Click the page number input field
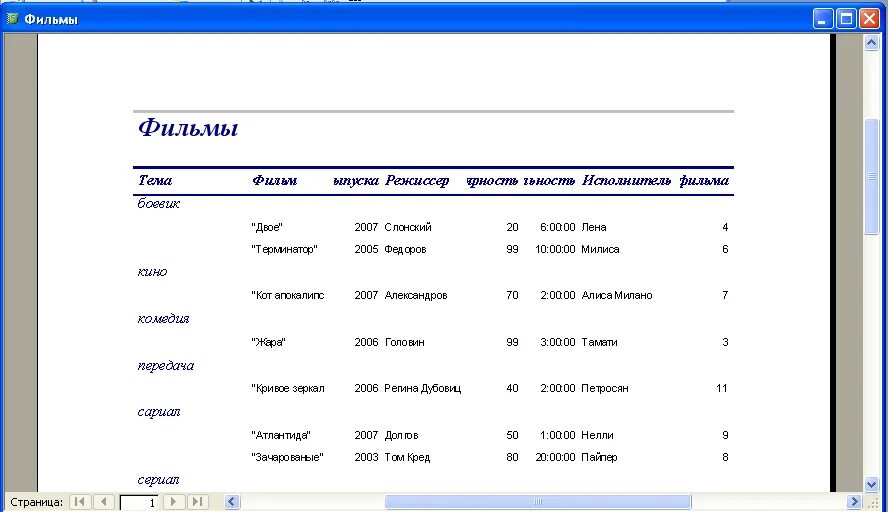Image resolution: width=888 pixels, height=512 pixels. (x=139, y=502)
